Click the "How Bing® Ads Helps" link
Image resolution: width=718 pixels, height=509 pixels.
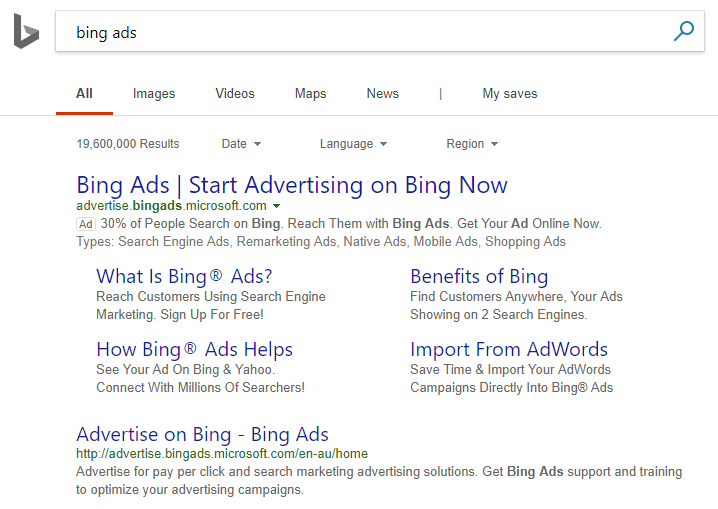(x=195, y=350)
